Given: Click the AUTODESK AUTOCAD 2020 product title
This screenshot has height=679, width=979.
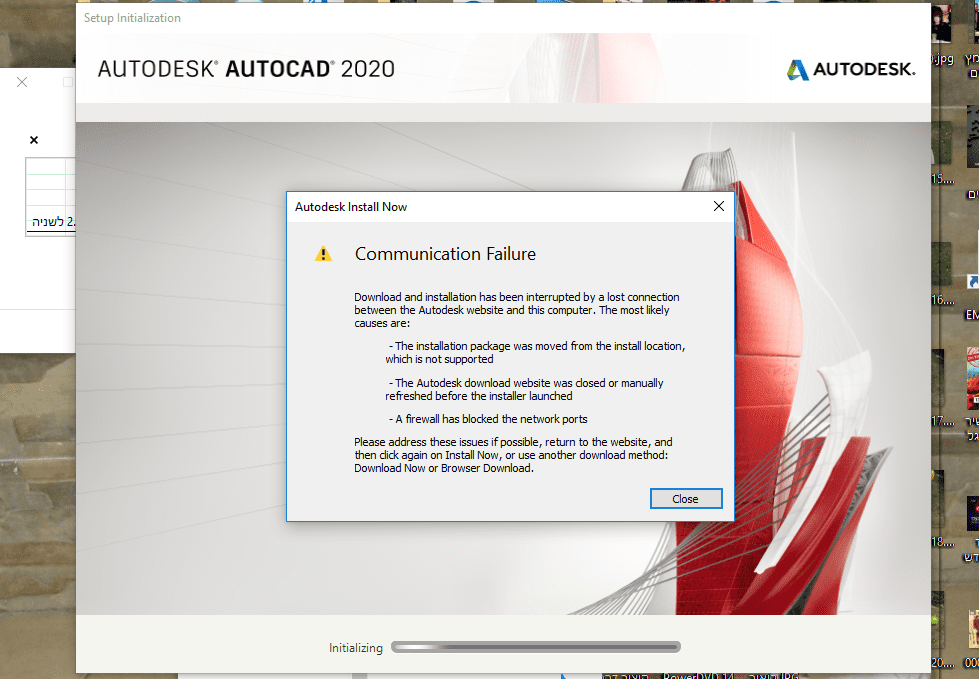Looking at the screenshot, I should (246, 69).
